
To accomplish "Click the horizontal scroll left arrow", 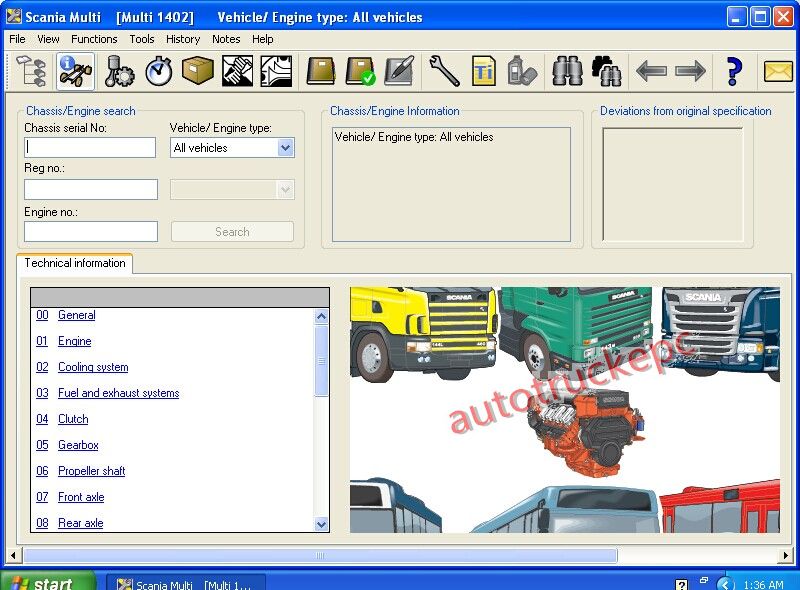I will pyautogui.click(x=13, y=555).
